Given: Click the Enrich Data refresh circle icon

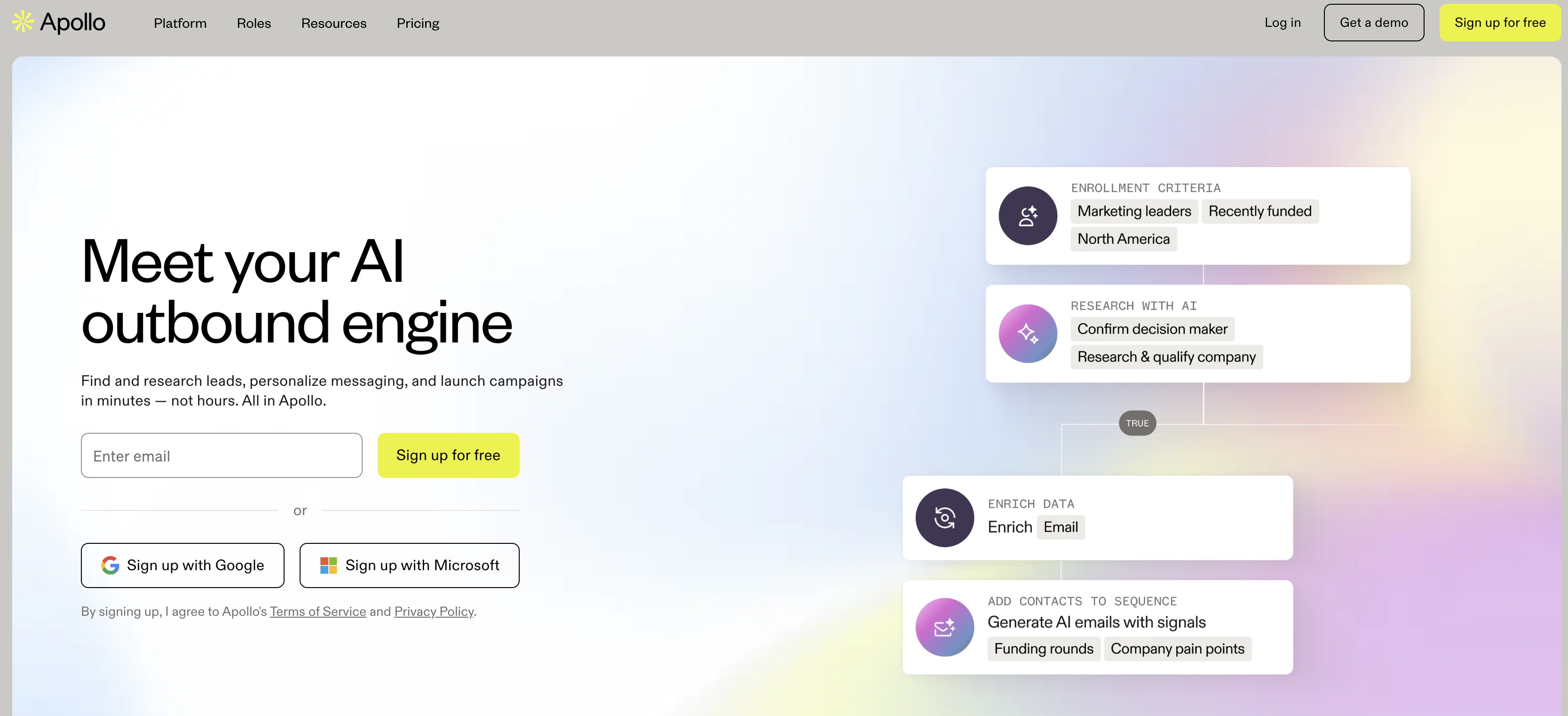Looking at the screenshot, I should 944,517.
